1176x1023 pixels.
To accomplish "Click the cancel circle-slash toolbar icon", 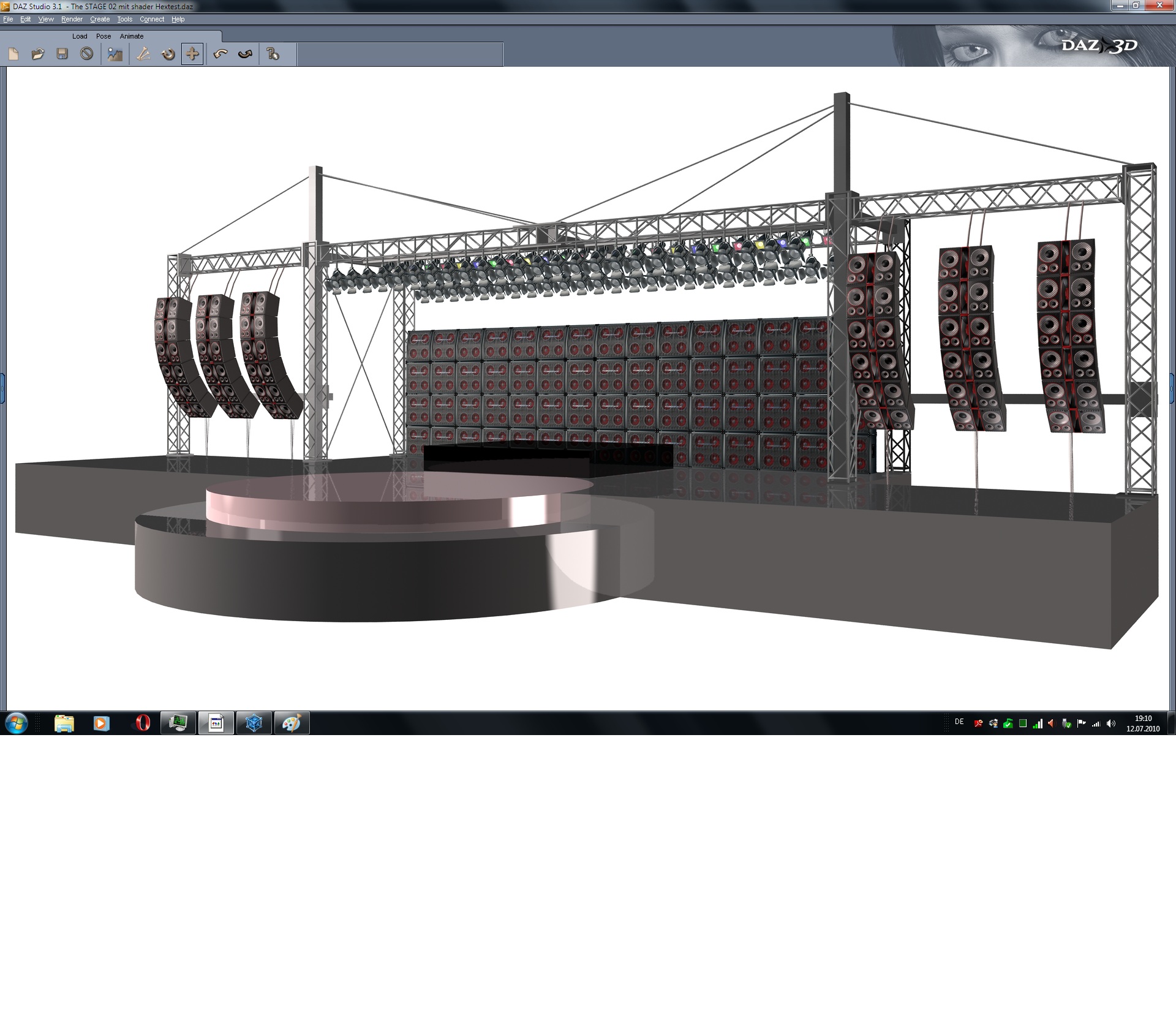I will point(87,54).
